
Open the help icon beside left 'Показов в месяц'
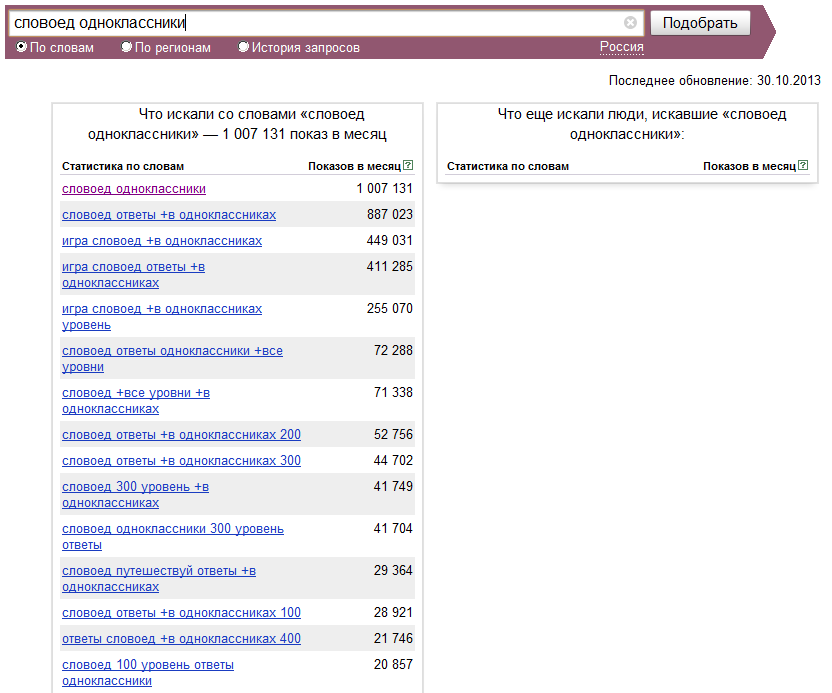408,165
